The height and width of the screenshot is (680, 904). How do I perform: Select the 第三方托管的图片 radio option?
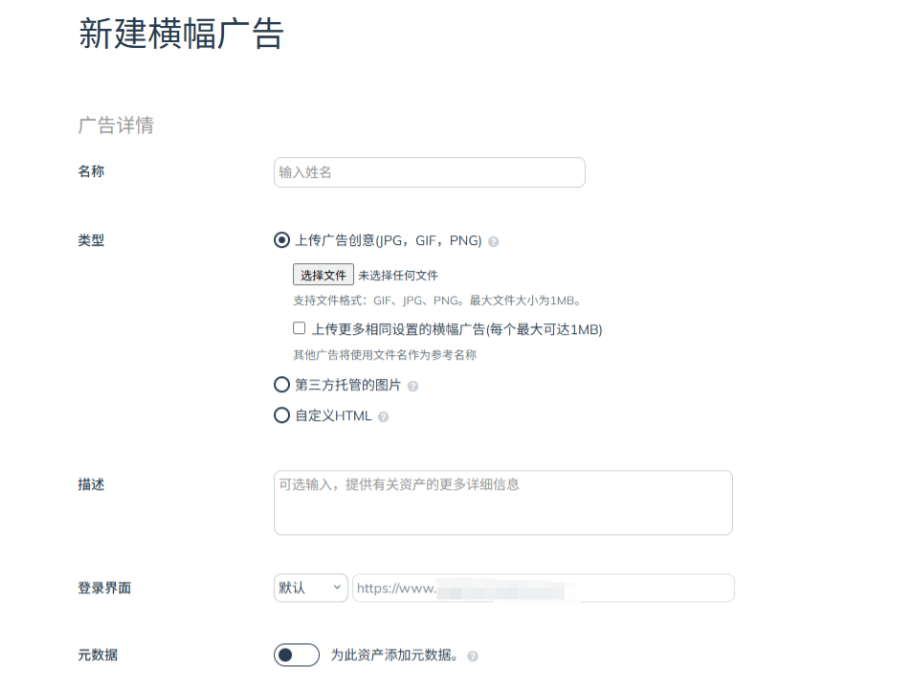281,385
